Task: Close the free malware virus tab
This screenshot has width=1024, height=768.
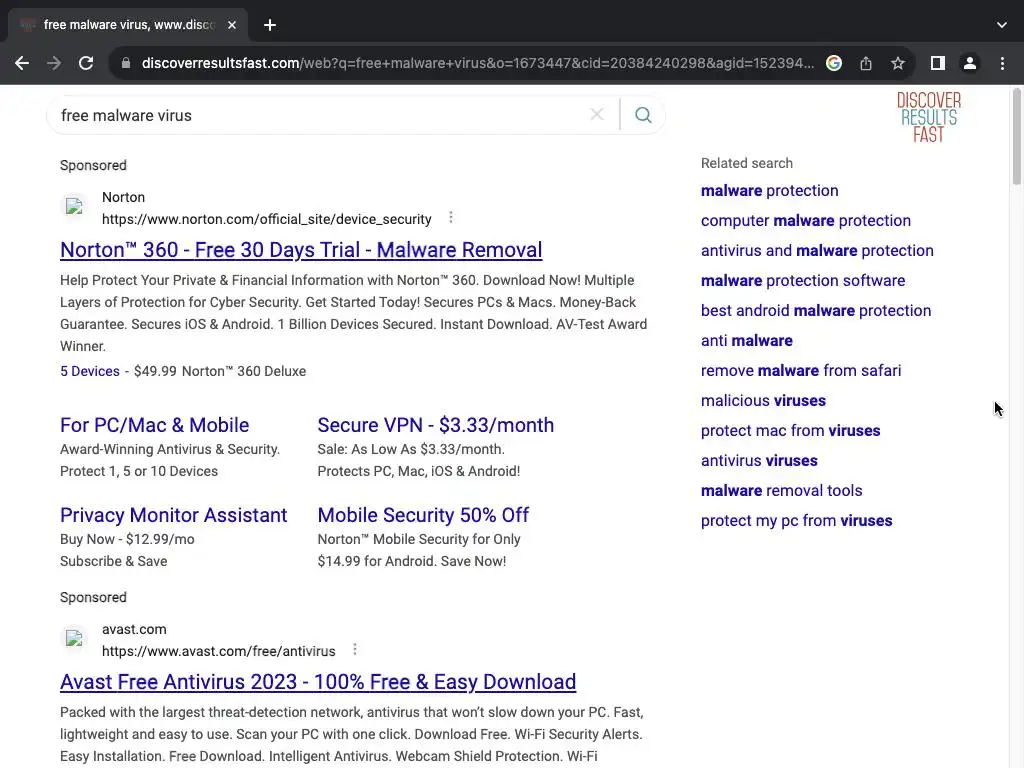Action: (x=232, y=25)
